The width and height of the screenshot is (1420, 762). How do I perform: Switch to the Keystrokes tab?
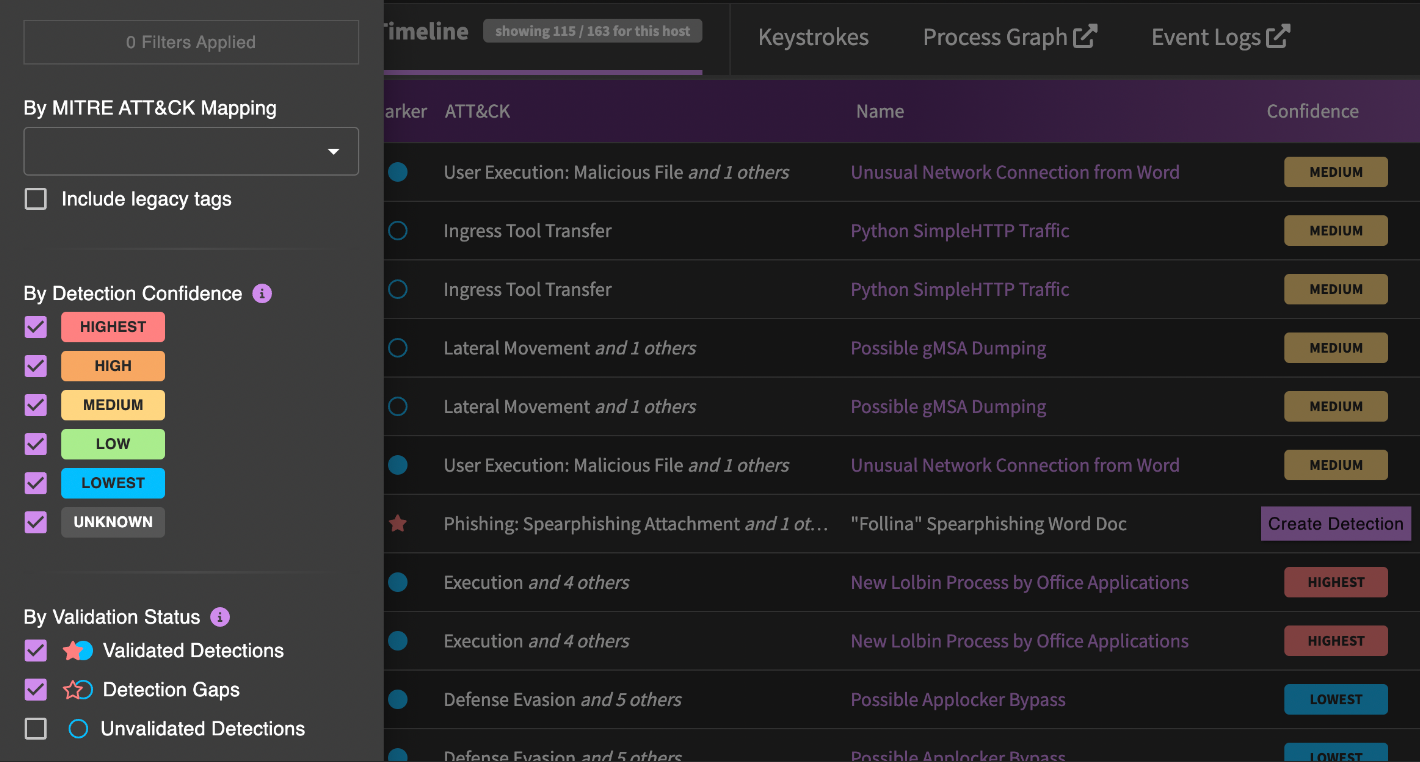(x=813, y=38)
